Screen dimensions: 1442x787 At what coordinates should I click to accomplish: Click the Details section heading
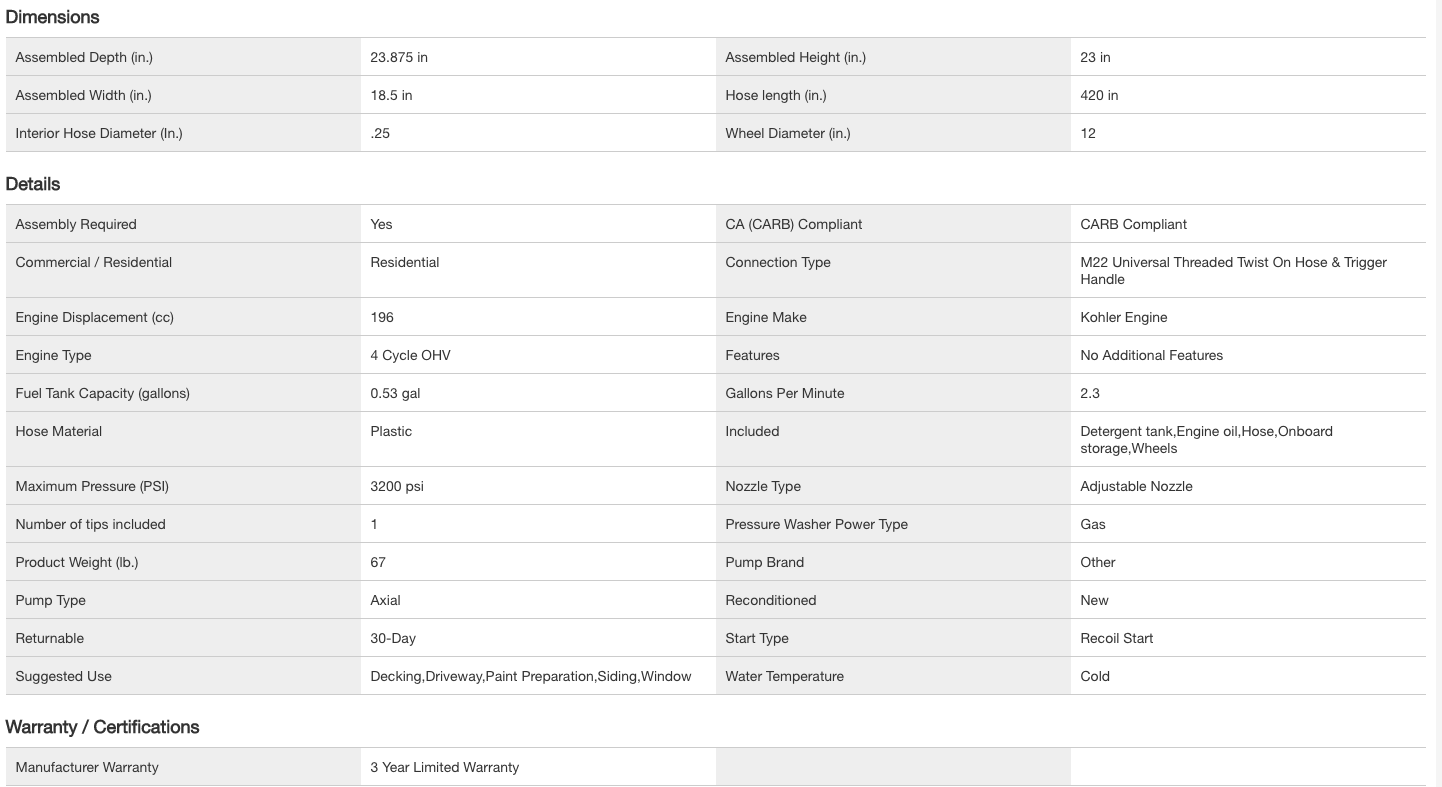click(33, 184)
